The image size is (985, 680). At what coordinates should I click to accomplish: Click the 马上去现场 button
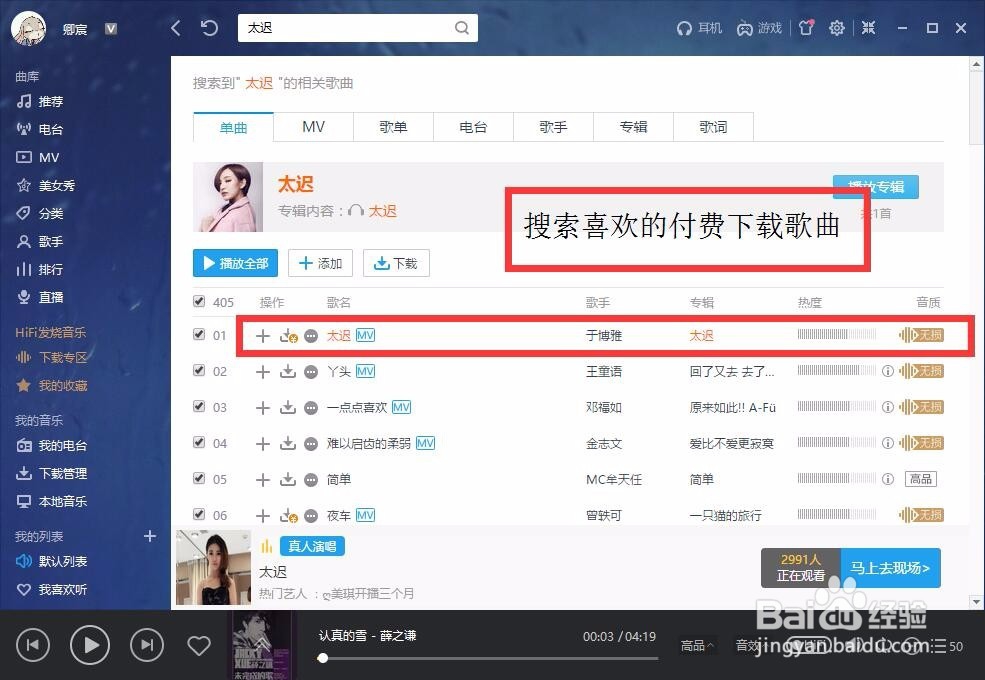(890, 567)
